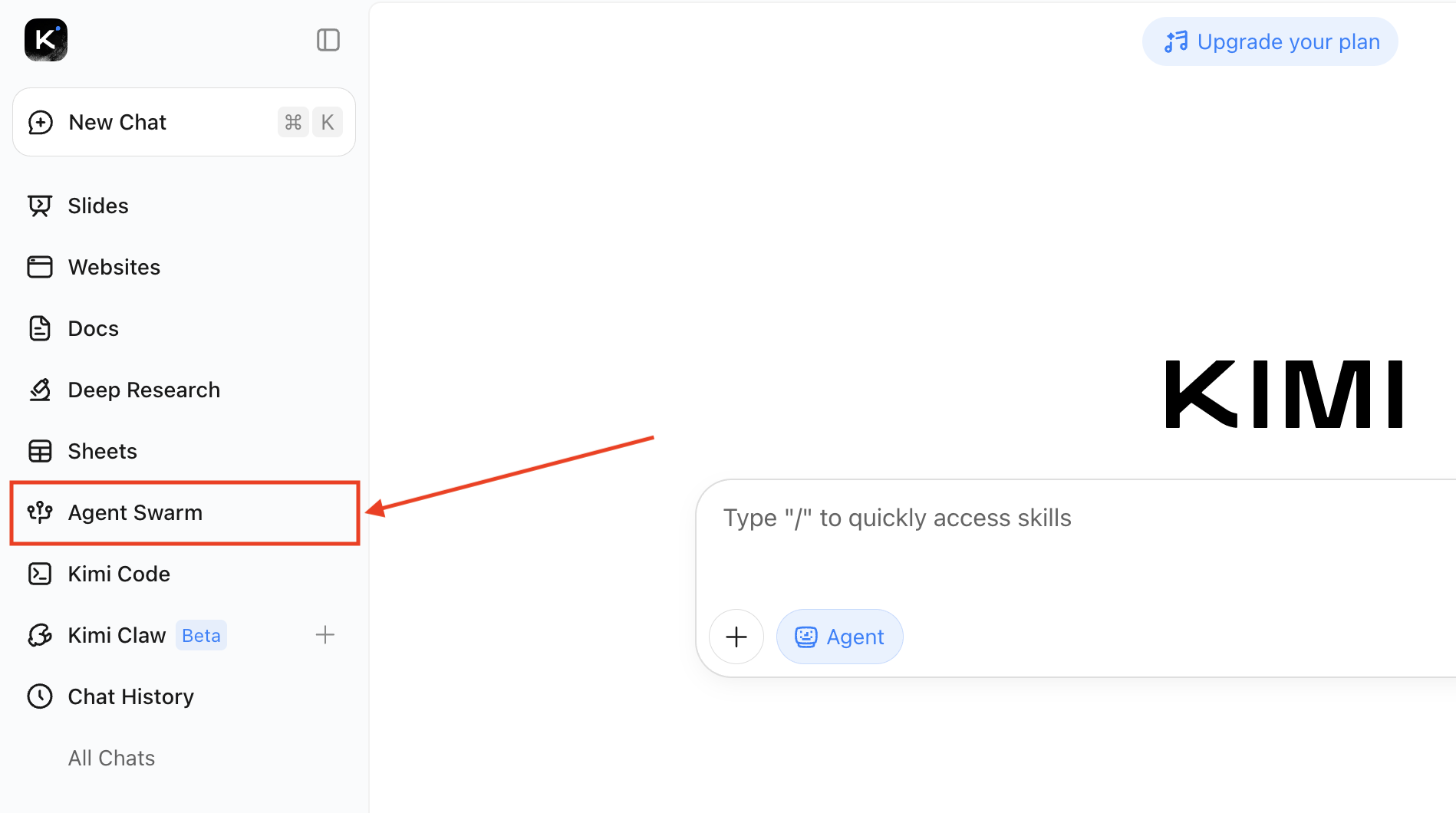Click the Kimi Claw icon

pos(40,635)
